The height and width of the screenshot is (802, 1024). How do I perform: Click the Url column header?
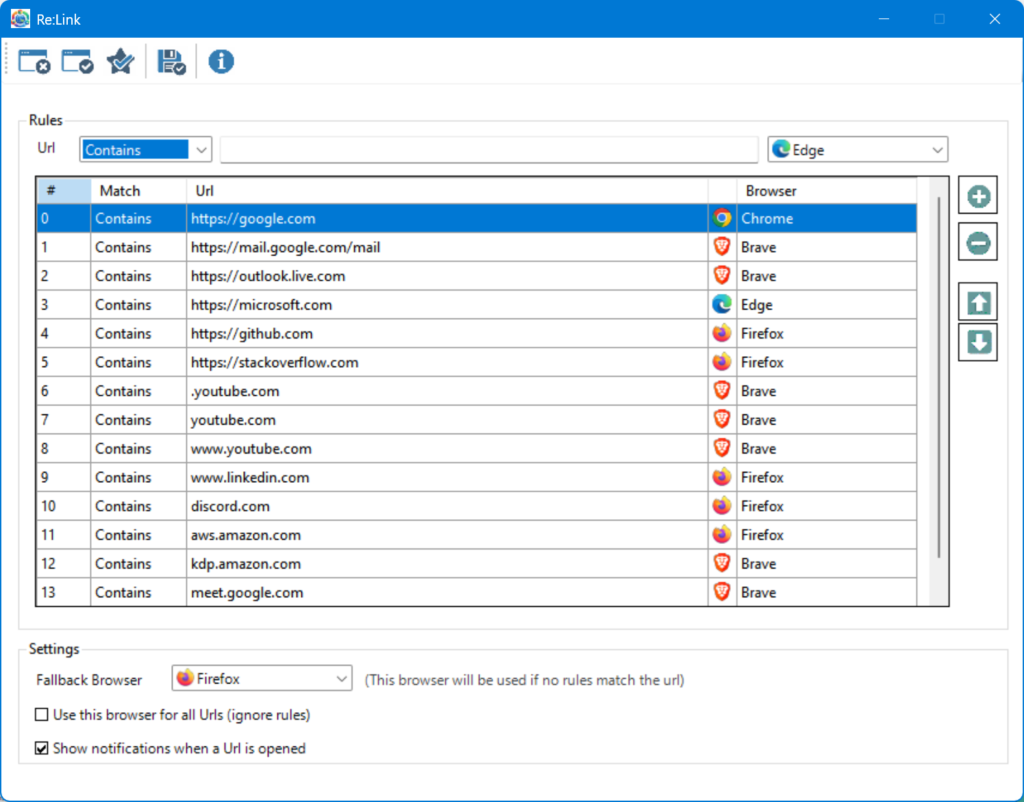446,191
